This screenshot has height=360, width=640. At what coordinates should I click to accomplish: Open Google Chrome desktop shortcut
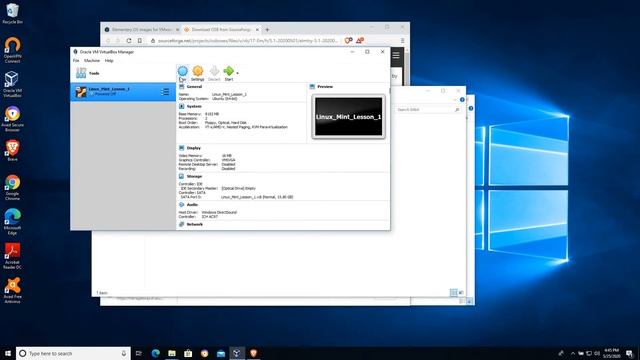12,187
